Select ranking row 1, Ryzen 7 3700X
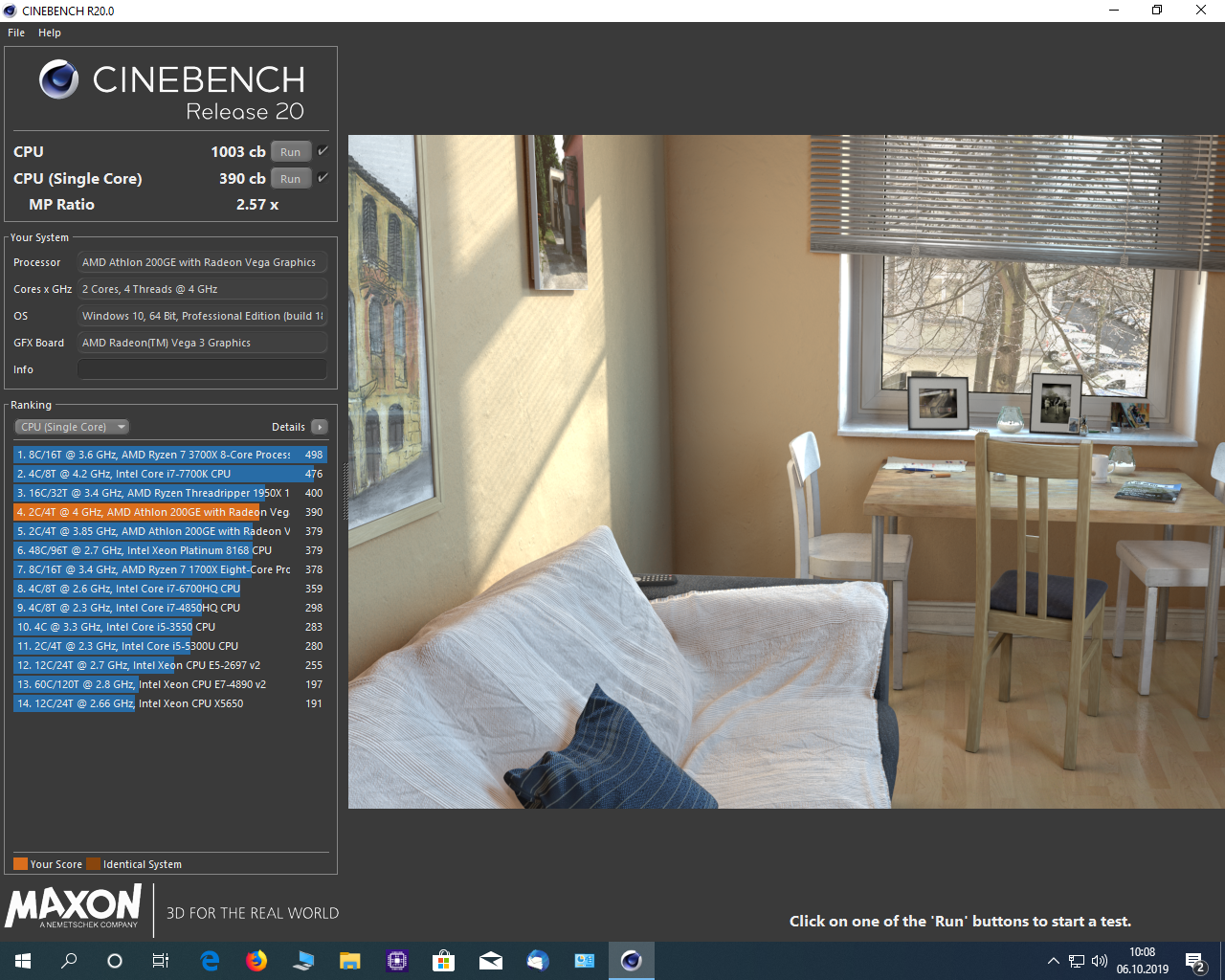The height and width of the screenshot is (980, 1225). (x=170, y=455)
